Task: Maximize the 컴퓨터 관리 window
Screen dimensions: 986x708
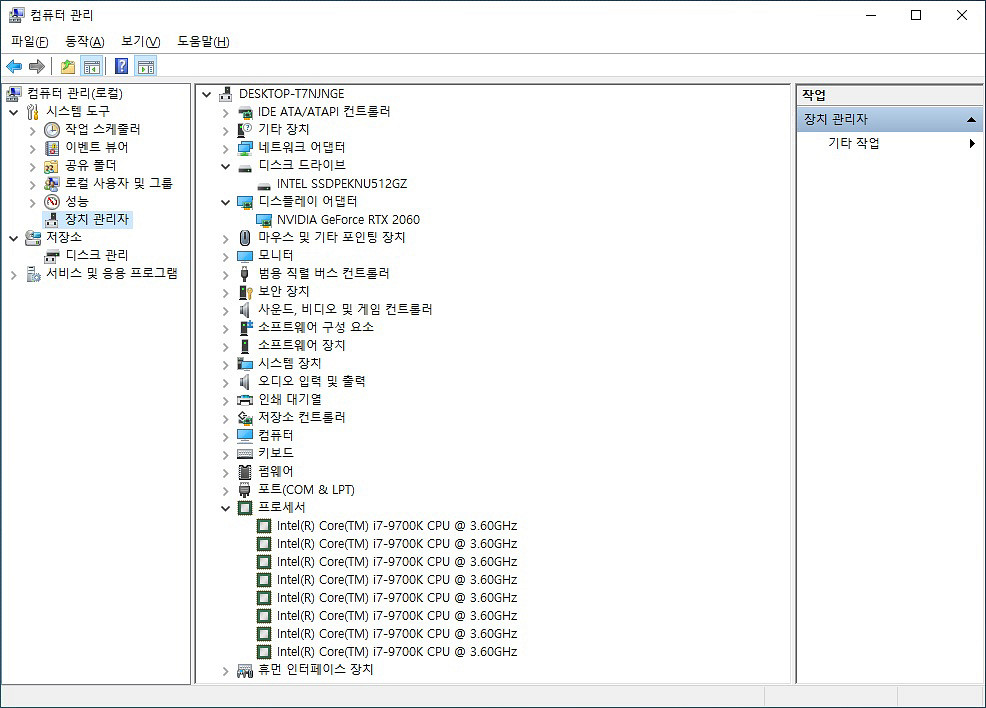Action: (916, 15)
